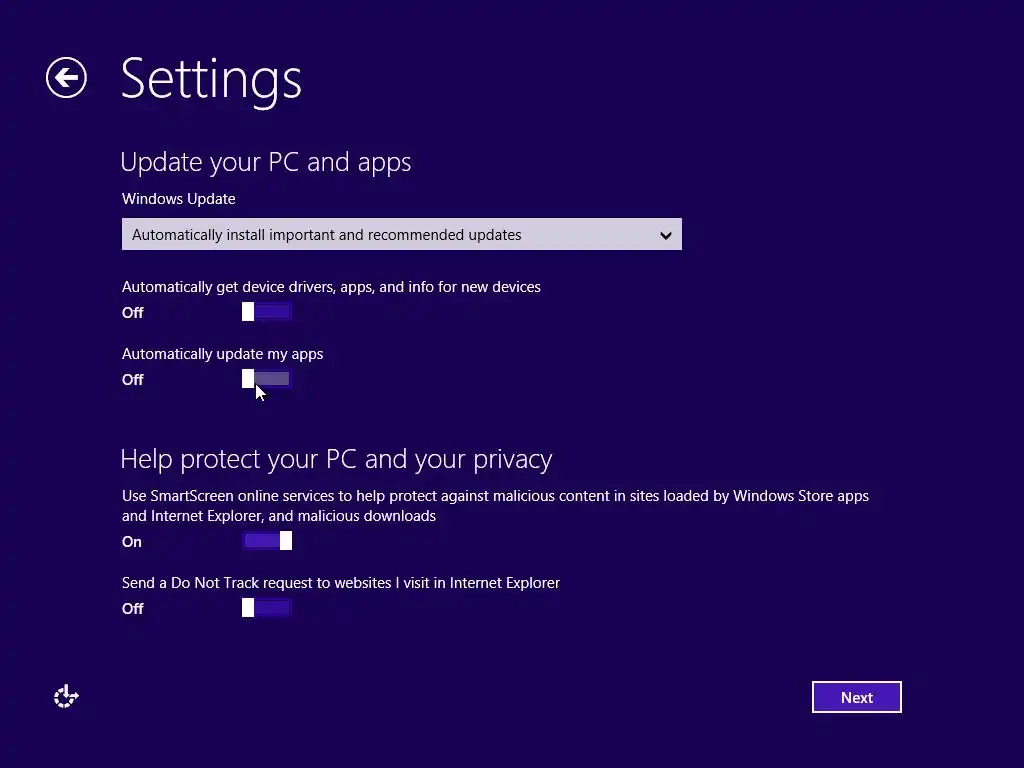Viewport: 1024px width, 768px height.
Task: Click 'Off' status under device drivers
Action: [133, 313]
